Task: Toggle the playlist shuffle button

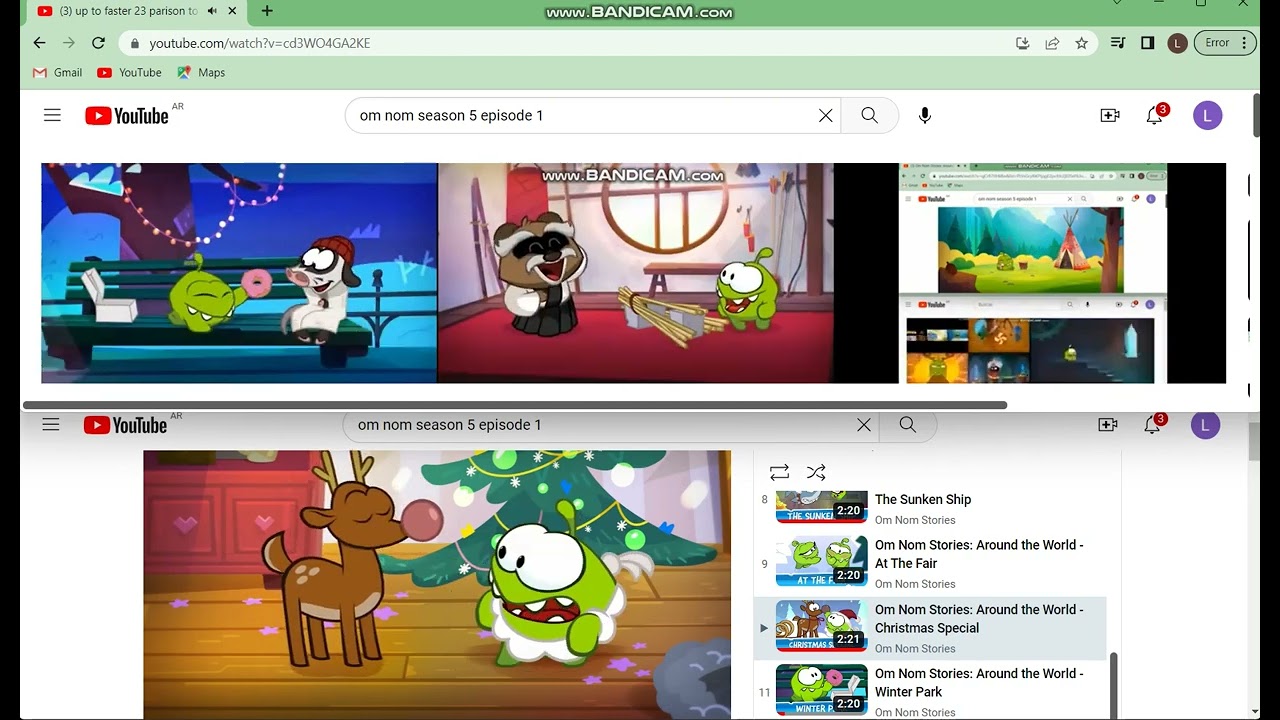Action: (816, 472)
